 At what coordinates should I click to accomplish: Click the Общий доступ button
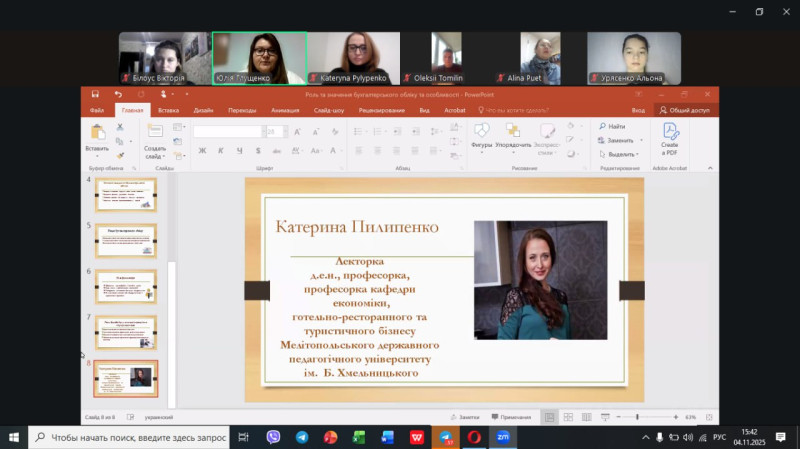684,110
